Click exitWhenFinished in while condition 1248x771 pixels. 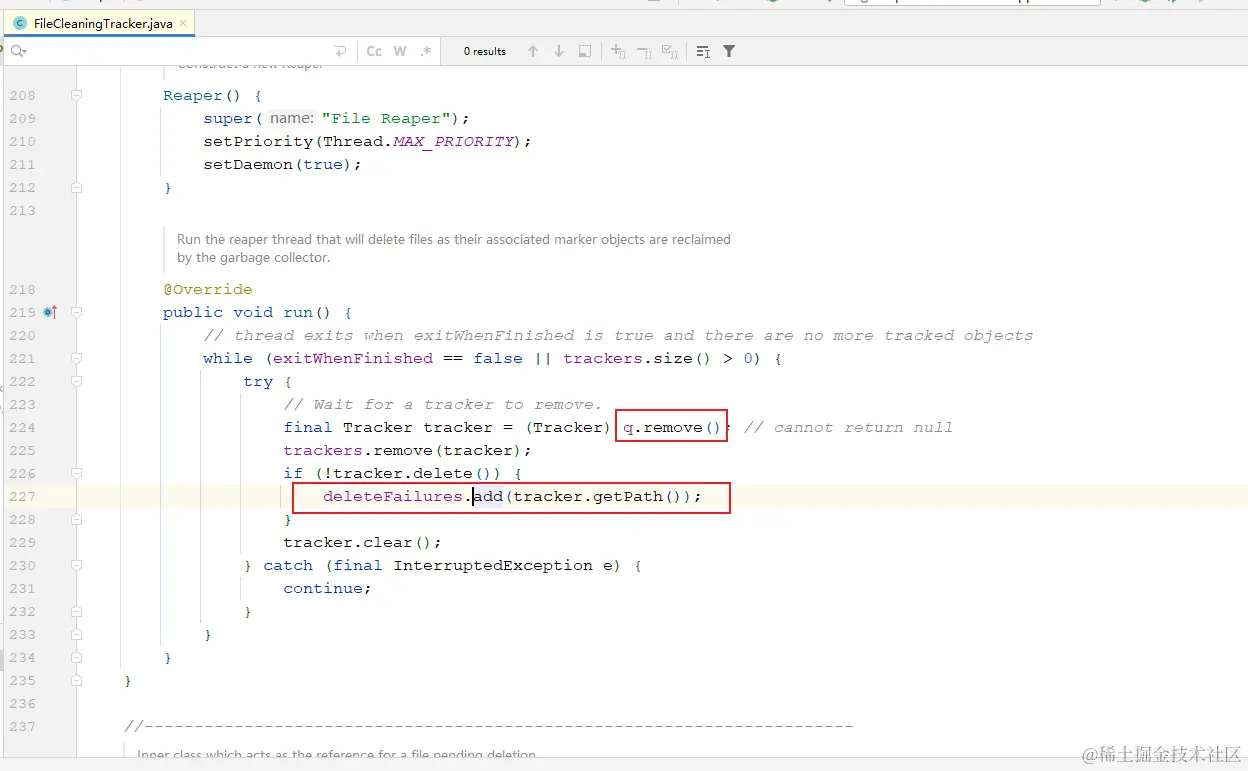pyautogui.click(x=353, y=358)
